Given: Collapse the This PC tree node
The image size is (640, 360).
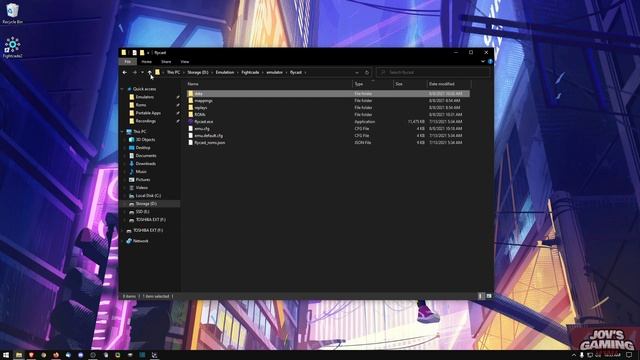Looking at the screenshot, I should click(122, 132).
